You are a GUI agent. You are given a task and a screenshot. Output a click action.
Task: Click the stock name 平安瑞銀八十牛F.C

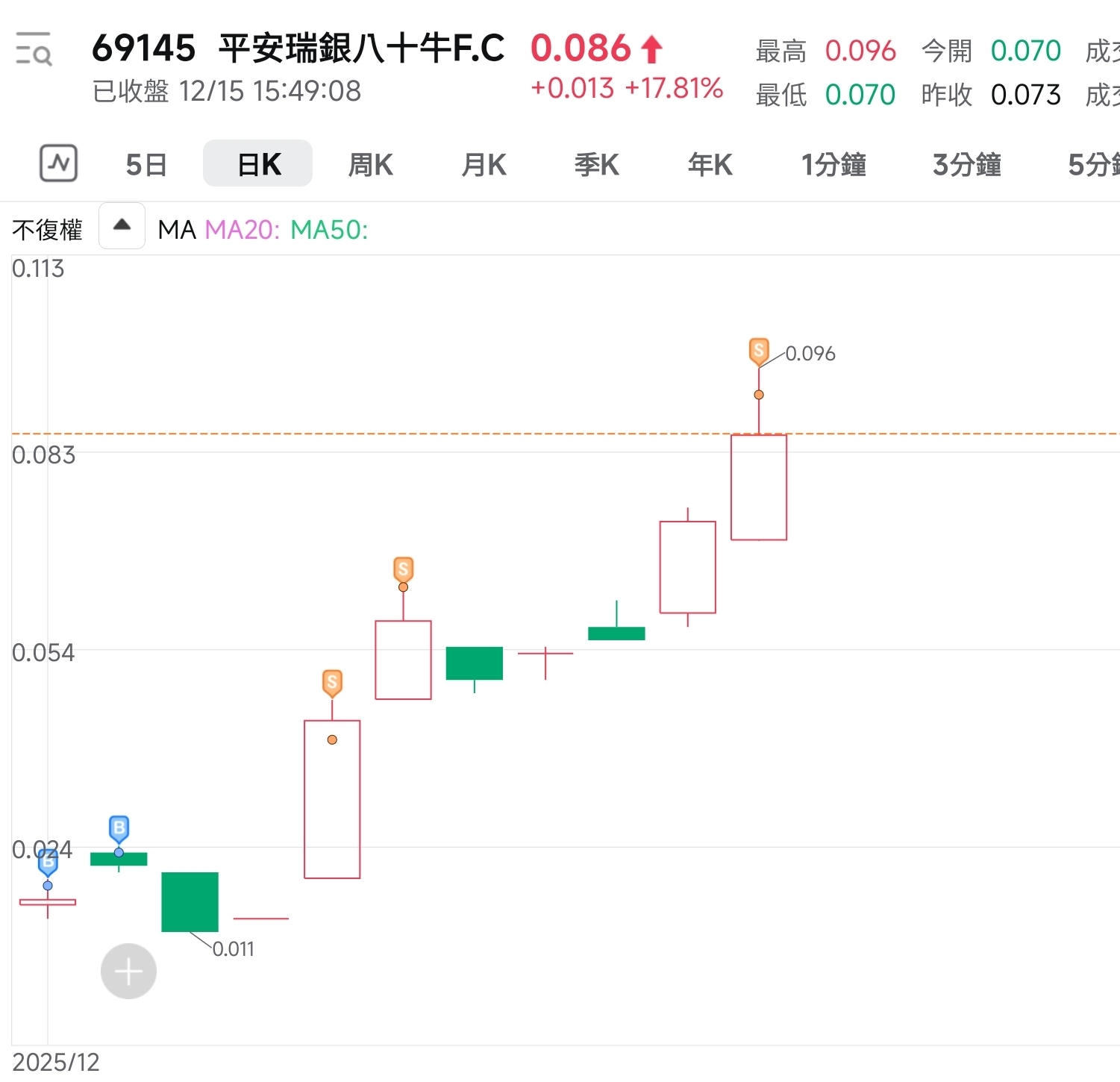tap(360, 49)
